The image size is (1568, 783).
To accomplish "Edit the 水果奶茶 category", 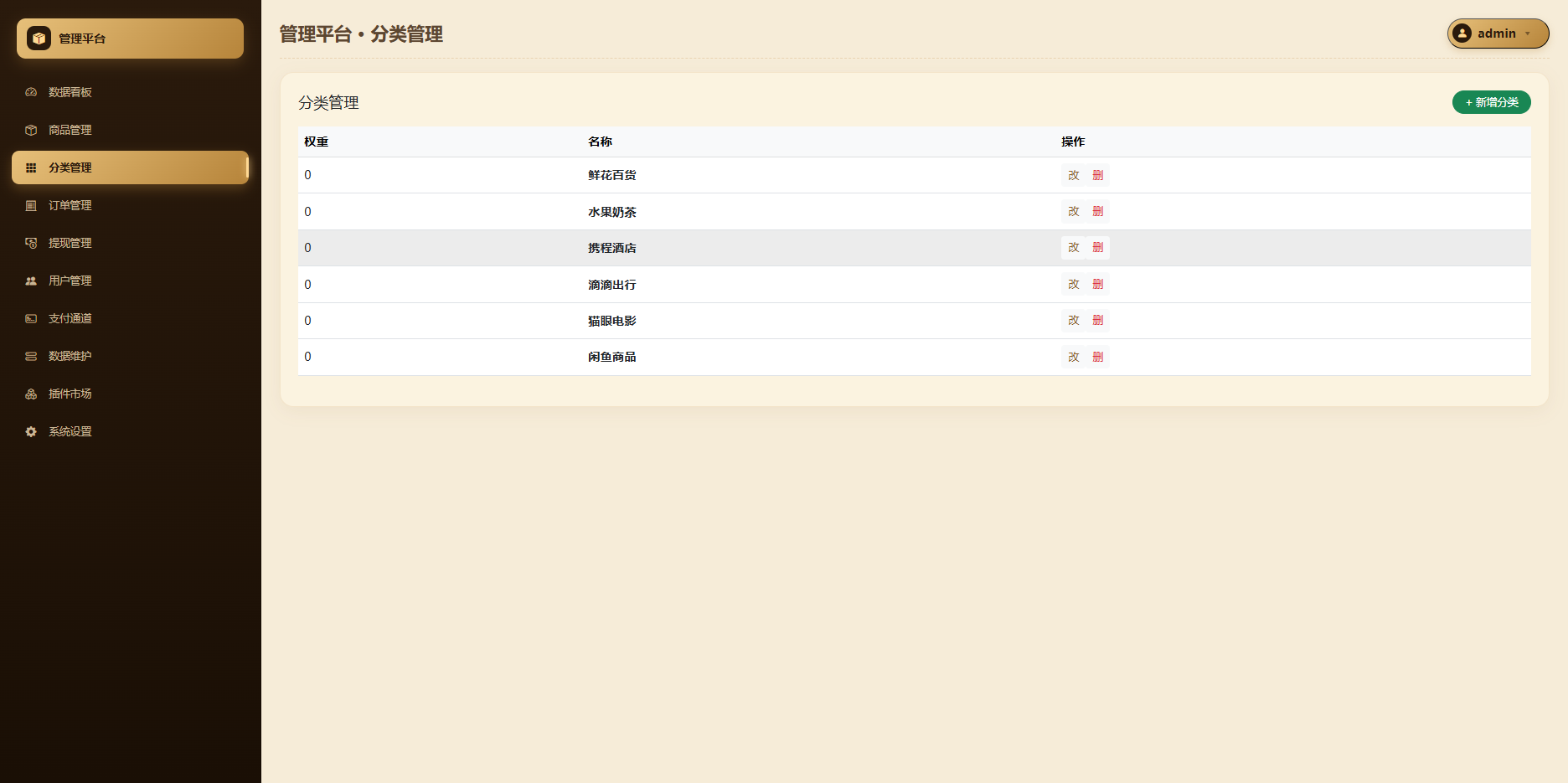I will click(1074, 211).
